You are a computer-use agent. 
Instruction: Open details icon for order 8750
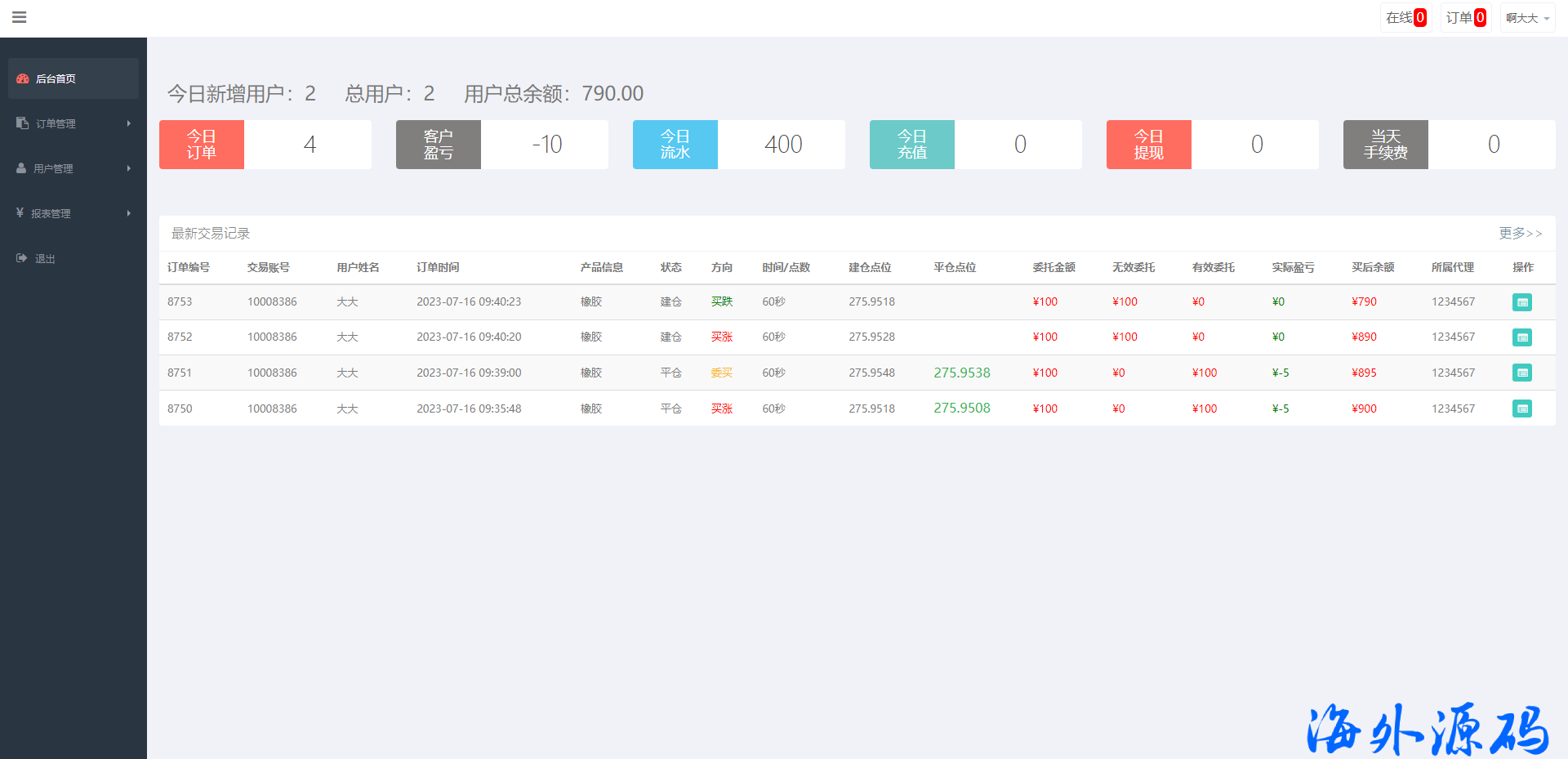(x=1521, y=409)
